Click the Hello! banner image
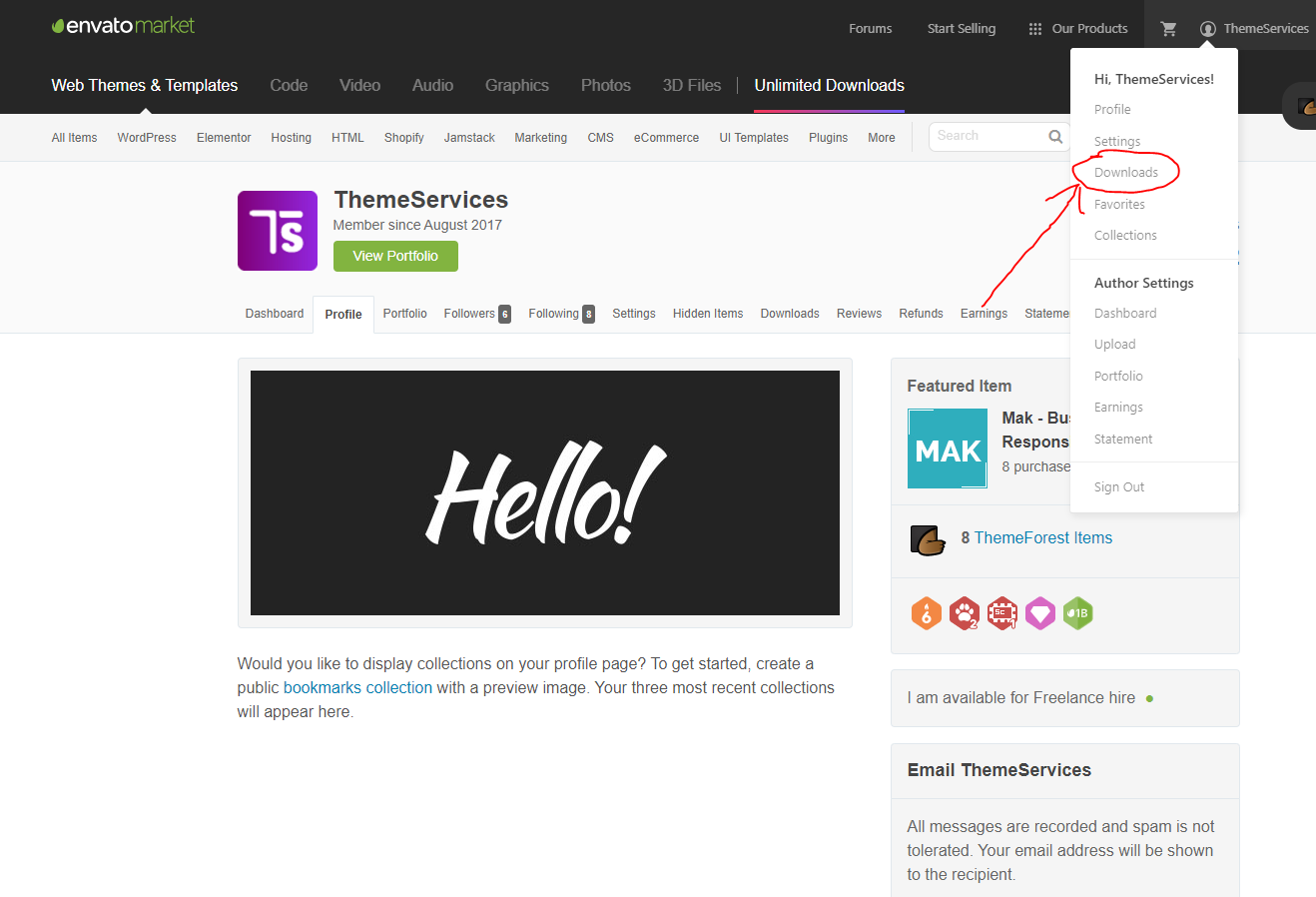 click(545, 493)
